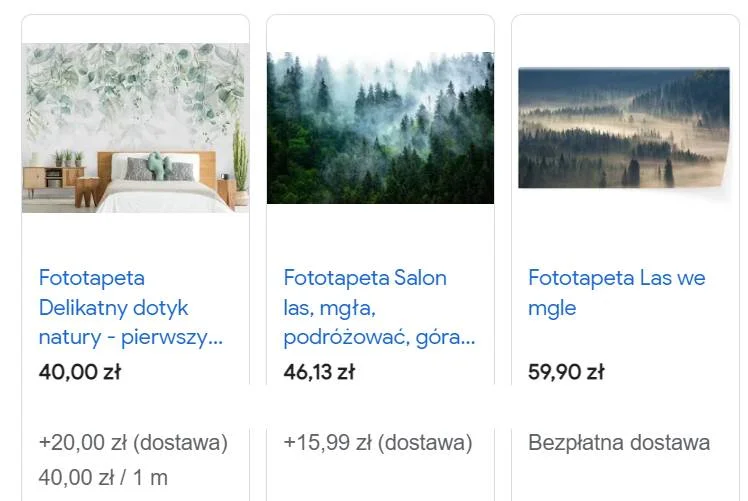The width and height of the screenshot is (748, 501).
Task: Open the foggy hills wallpaper product image
Action: pos(624,132)
